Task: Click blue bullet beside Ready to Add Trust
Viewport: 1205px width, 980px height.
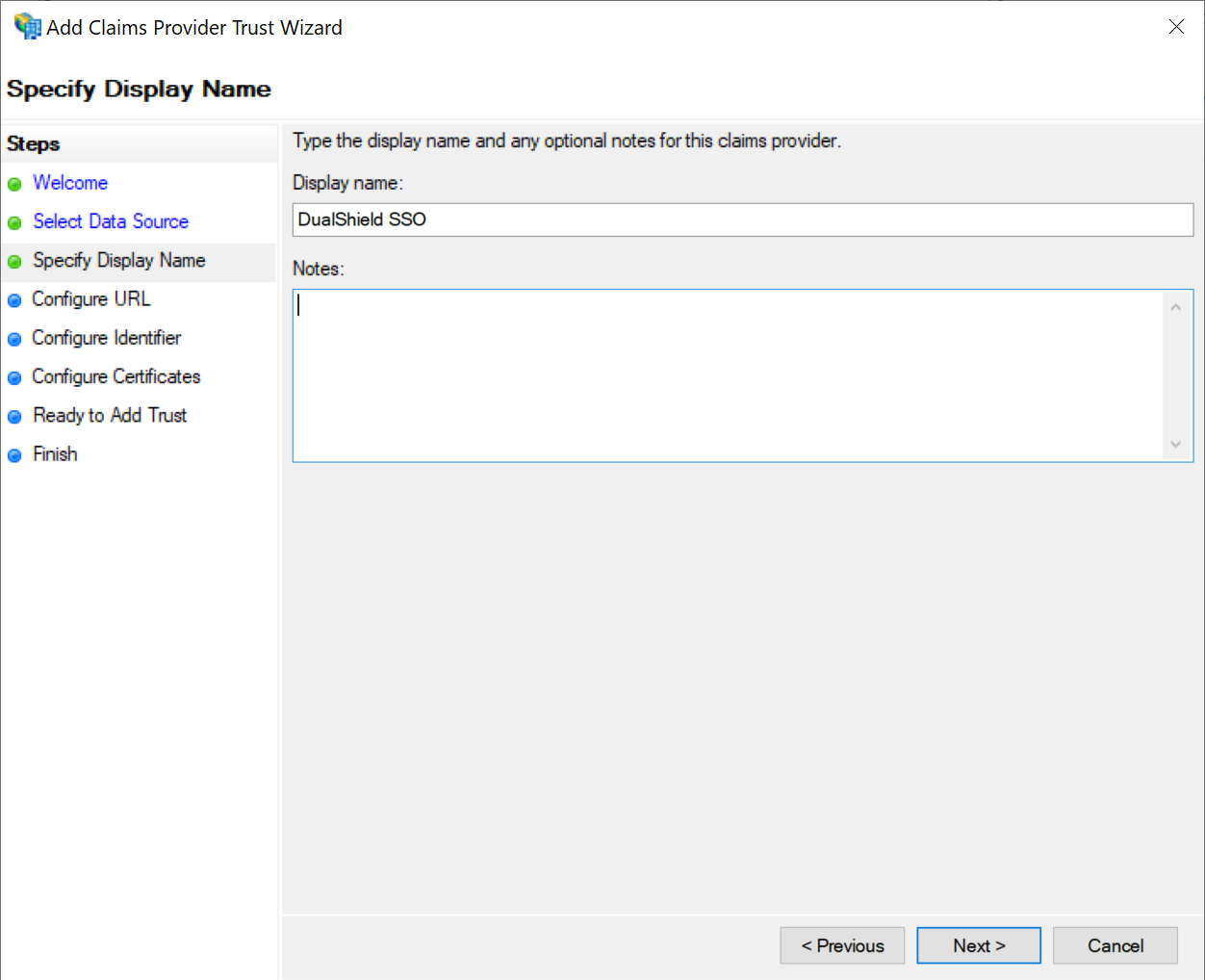Action: (x=14, y=417)
